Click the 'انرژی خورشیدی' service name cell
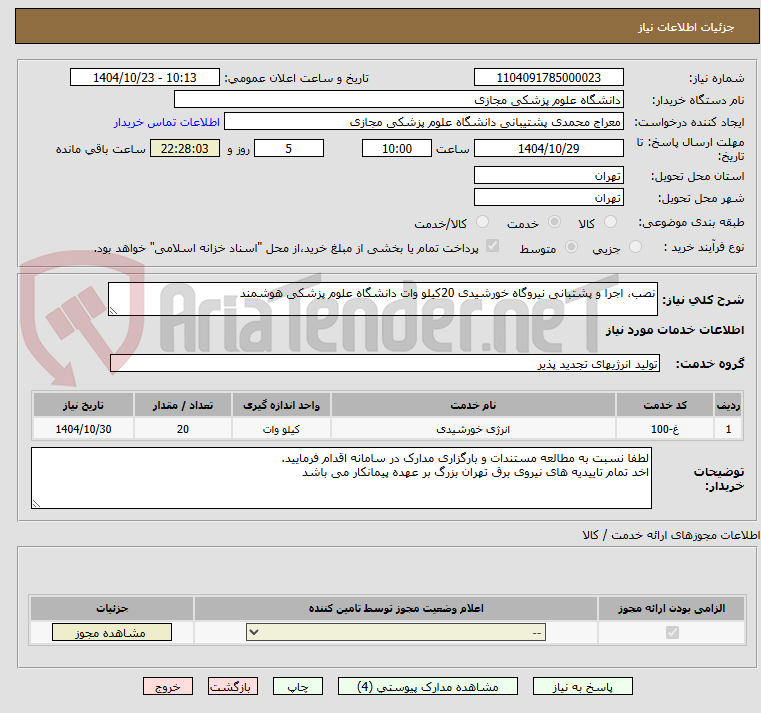The image size is (761, 713). click(x=473, y=429)
